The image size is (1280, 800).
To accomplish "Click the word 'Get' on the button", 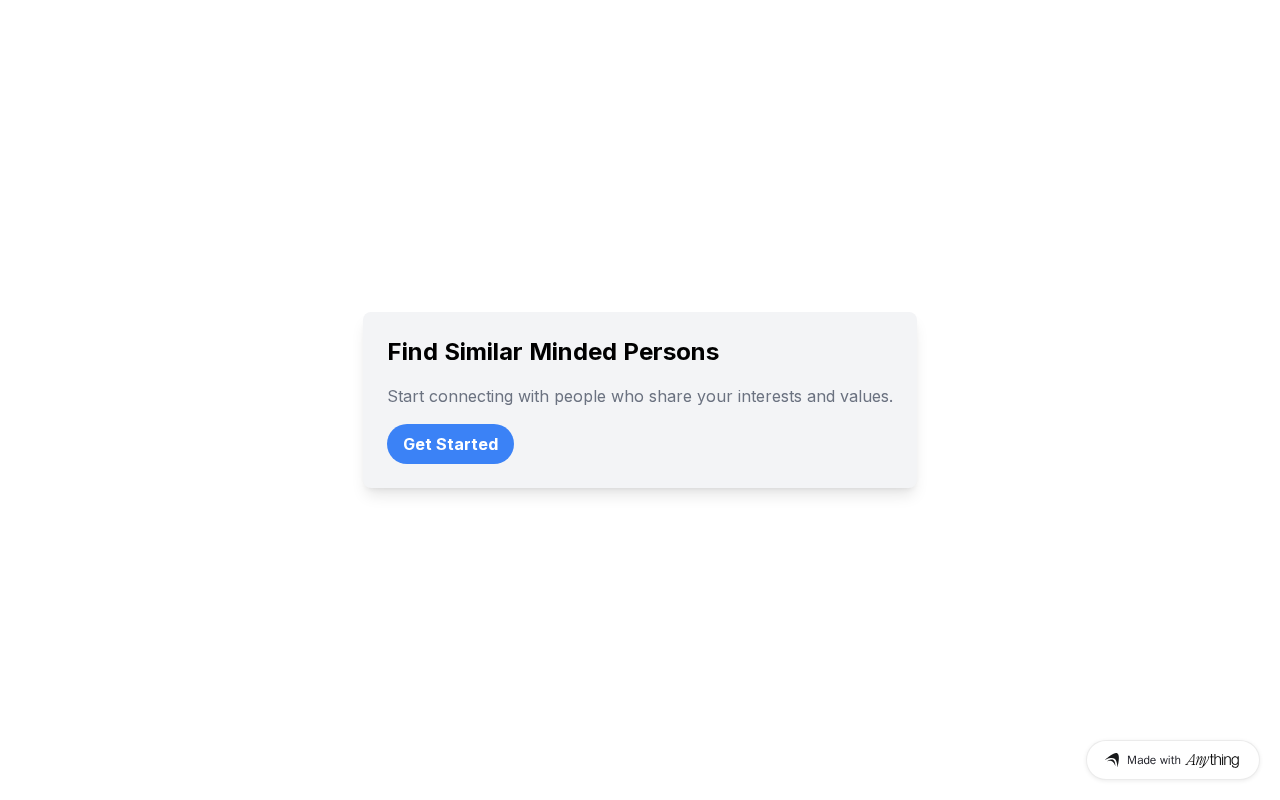I will click(418, 444).
